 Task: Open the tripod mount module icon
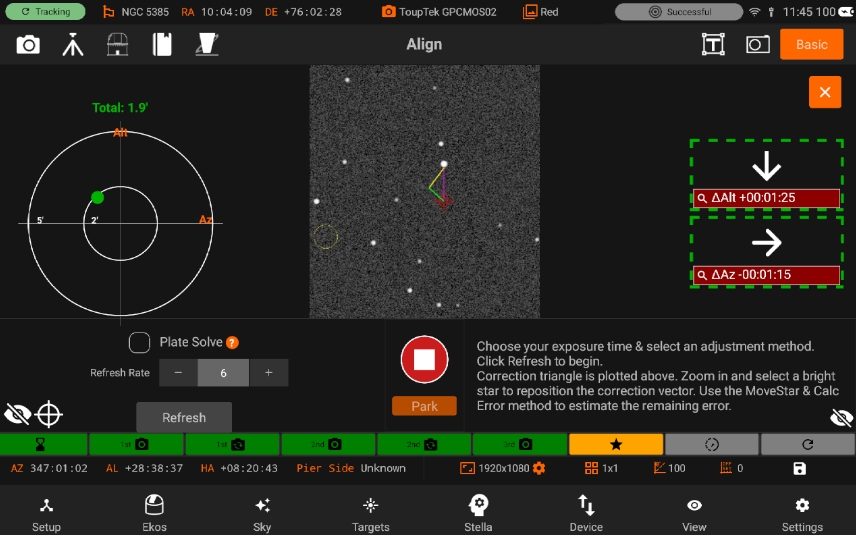coord(73,44)
